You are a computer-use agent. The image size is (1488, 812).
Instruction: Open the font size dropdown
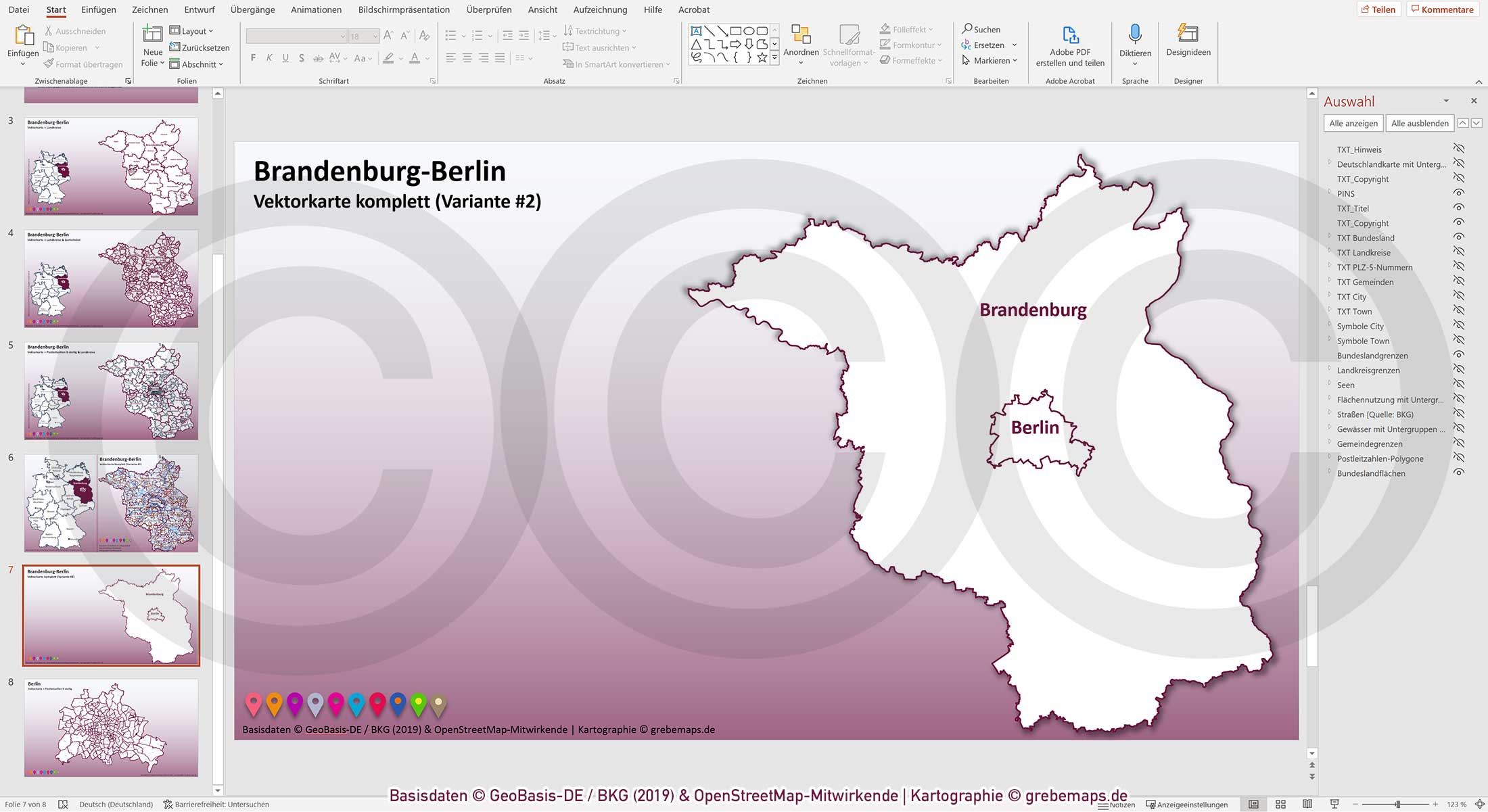(x=375, y=36)
